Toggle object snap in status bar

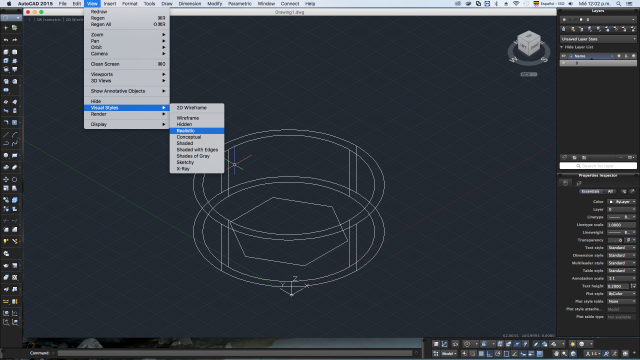coord(506,353)
